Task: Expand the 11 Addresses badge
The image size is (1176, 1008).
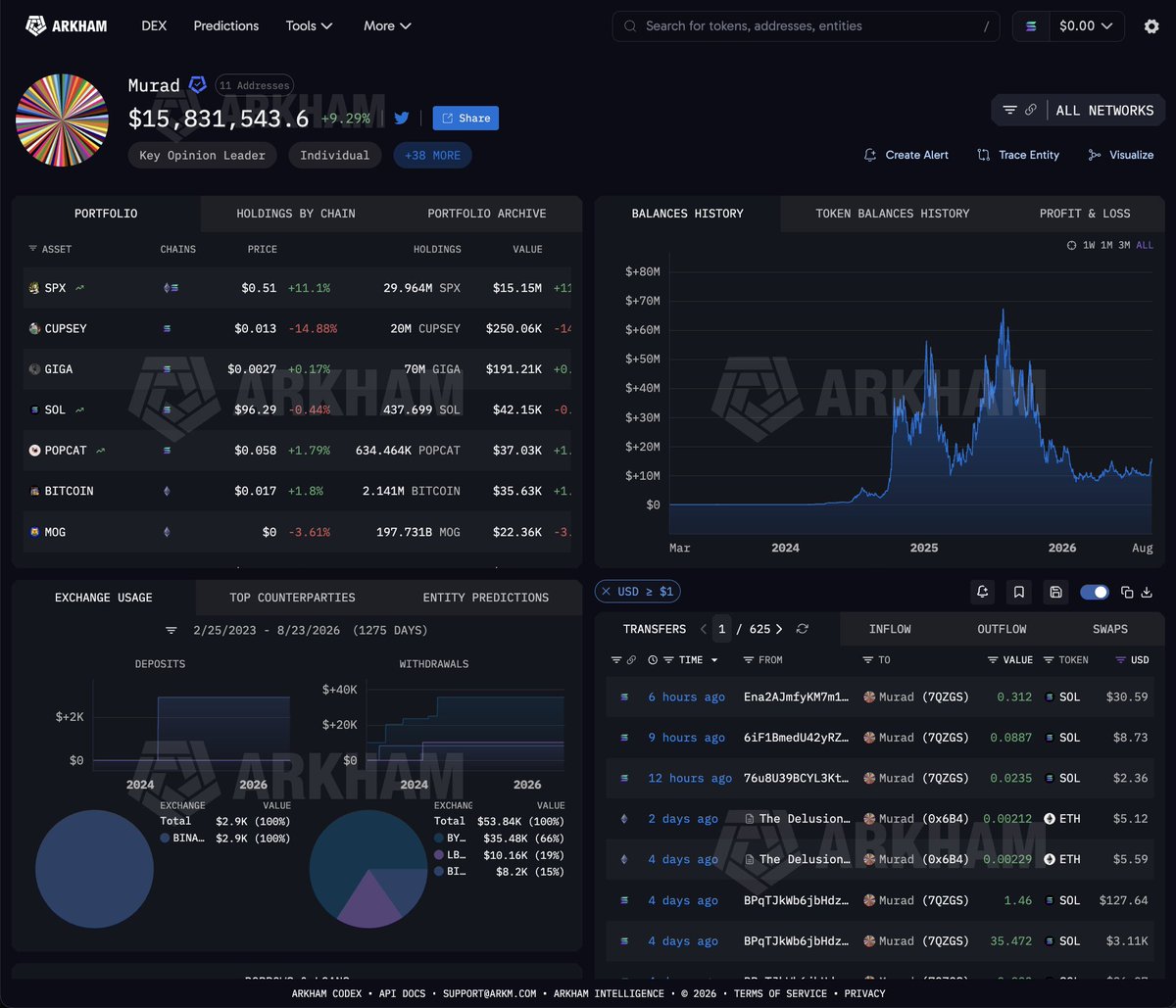Action: point(254,85)
